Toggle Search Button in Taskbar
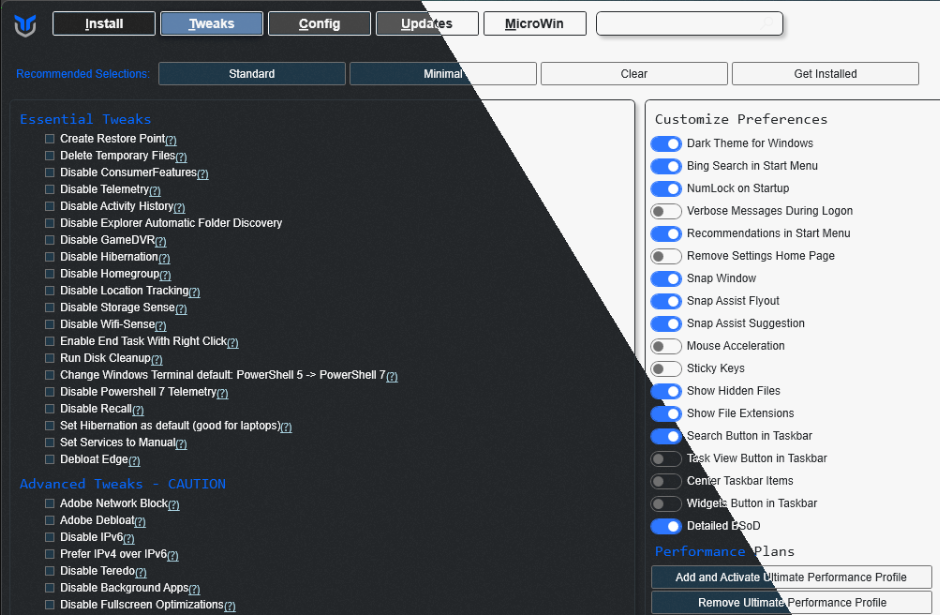Viewport: 940px width, 615px height. click(x=666, y=436)
